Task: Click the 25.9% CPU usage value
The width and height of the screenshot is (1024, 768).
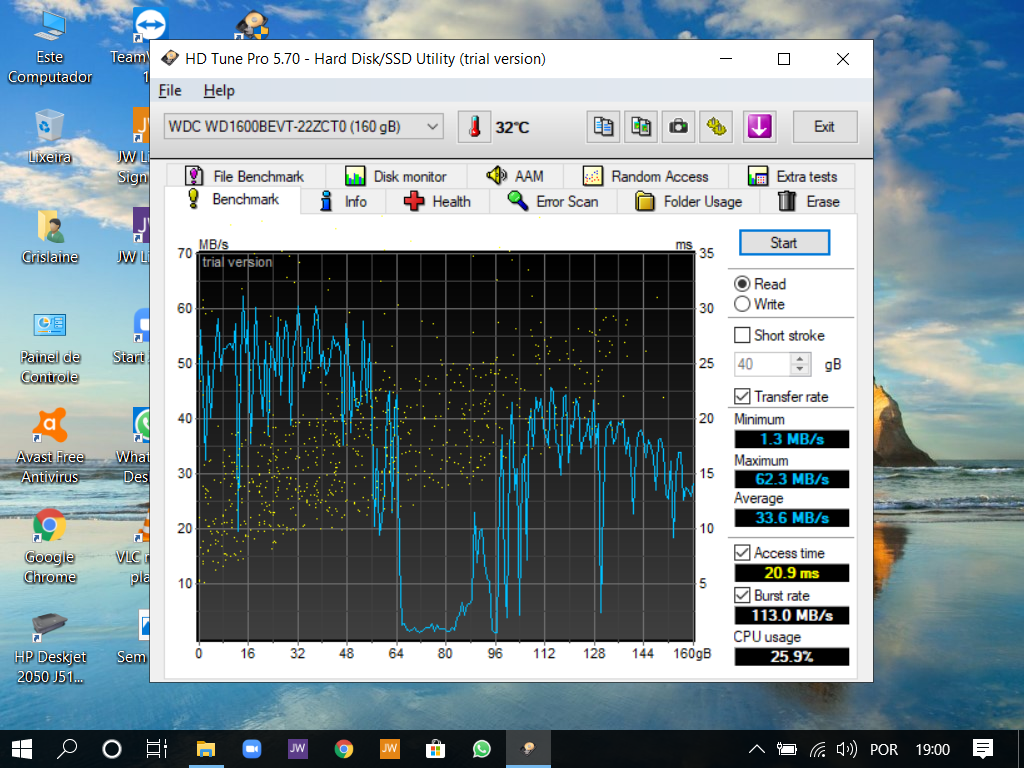Action: click(x=792, y=657)
